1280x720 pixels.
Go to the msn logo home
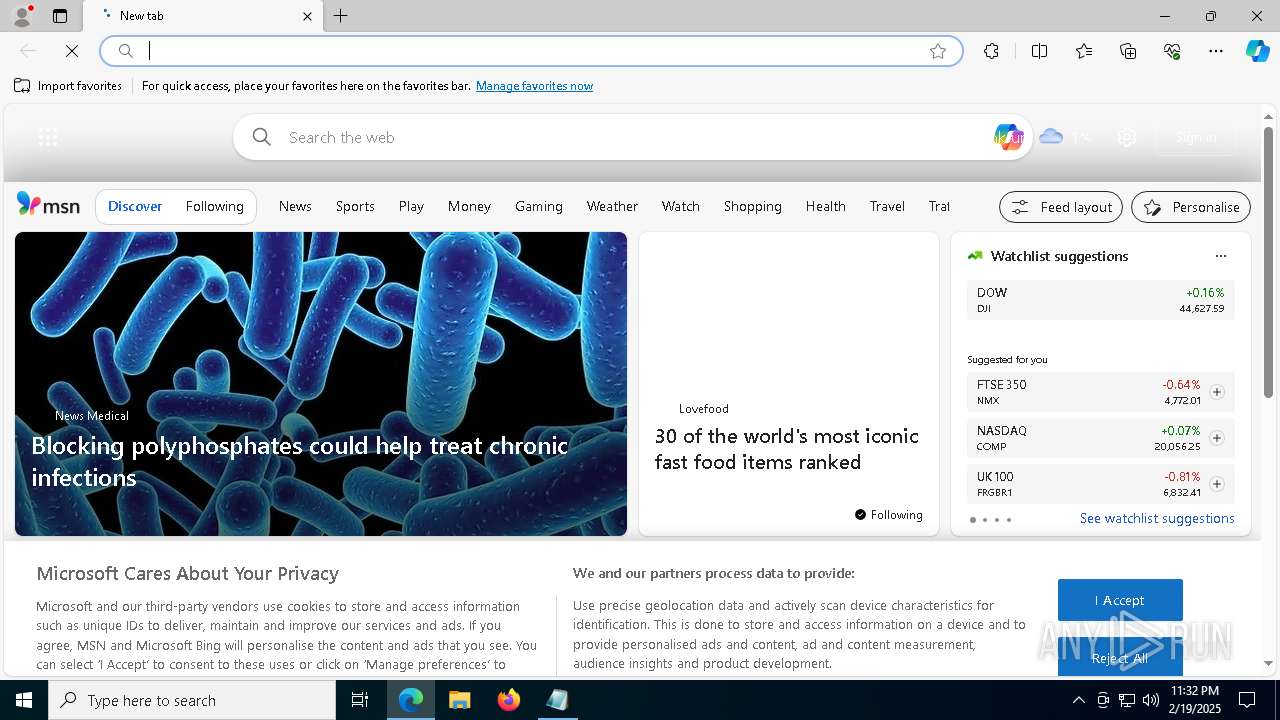[x=48, y=205]
